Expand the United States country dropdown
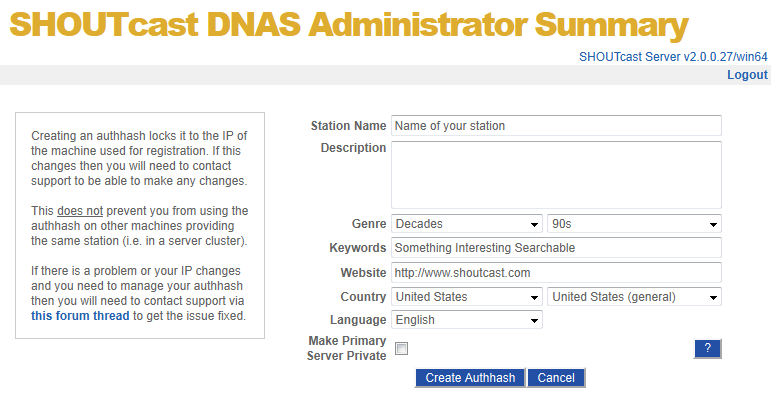 coord(467,297)
